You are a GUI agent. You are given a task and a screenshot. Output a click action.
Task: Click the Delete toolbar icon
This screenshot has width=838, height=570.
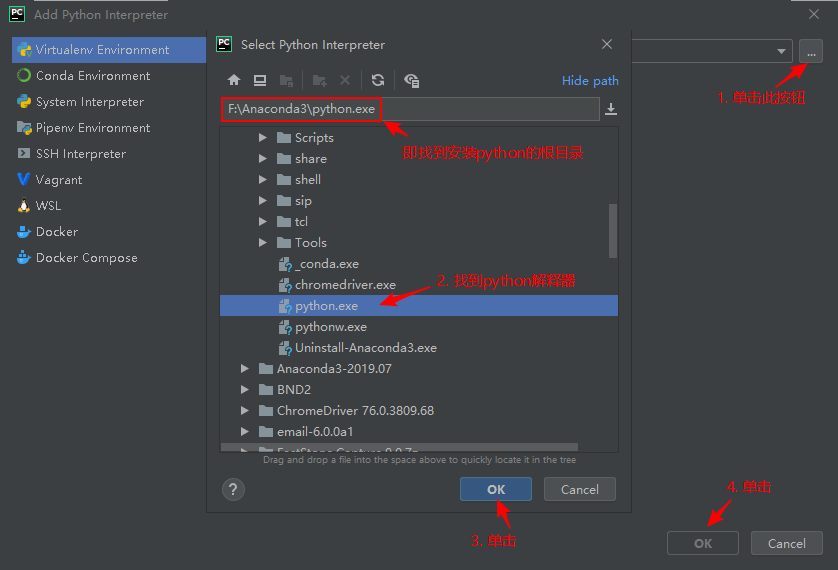pos(345,80)
